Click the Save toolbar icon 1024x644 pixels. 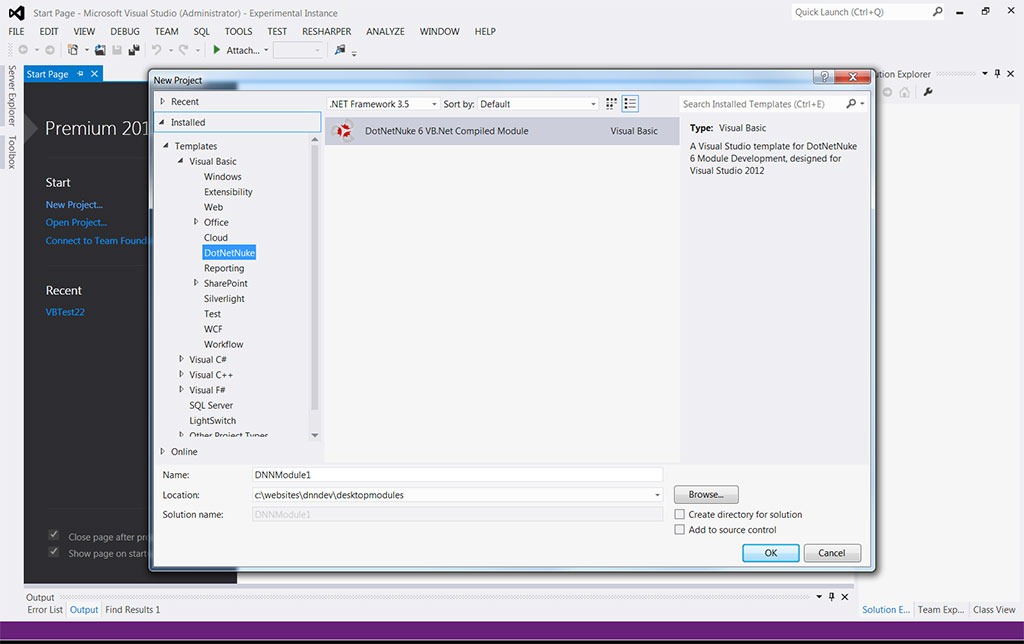117,50
